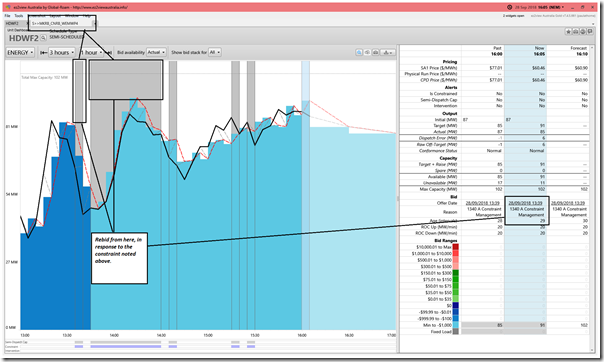The height and width of the screenshot is (362, 604).
Task: Click the table vertical scrollbar
Action: 592,198
